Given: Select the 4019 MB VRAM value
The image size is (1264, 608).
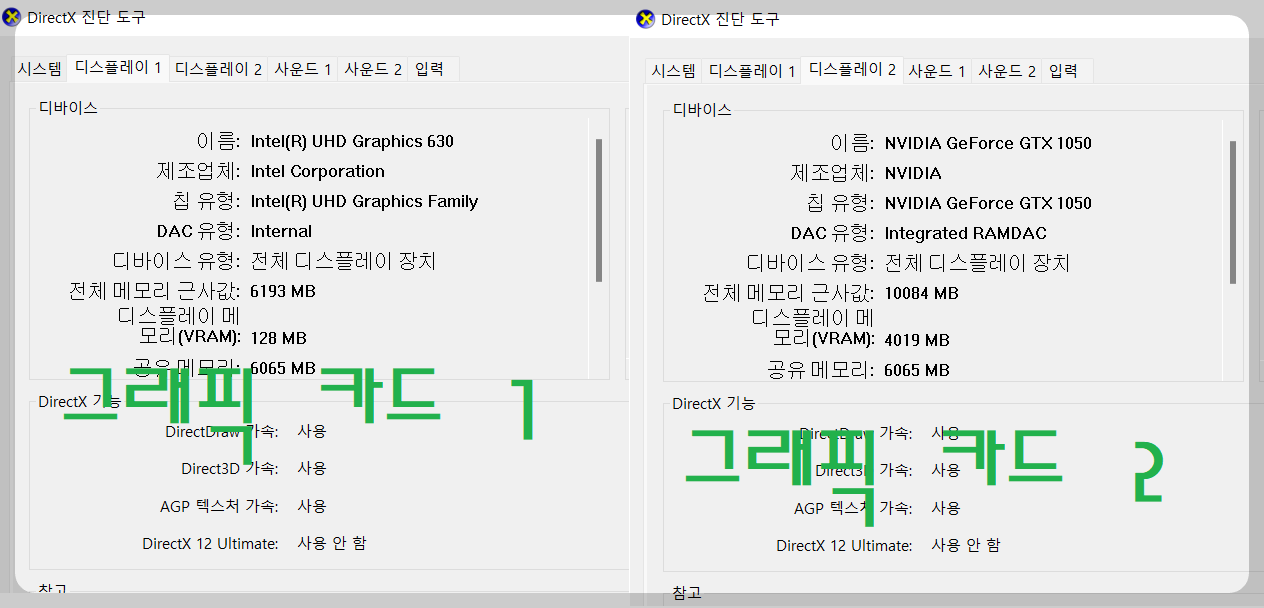Looking at the screenshot, I should [x=917, y=340].
